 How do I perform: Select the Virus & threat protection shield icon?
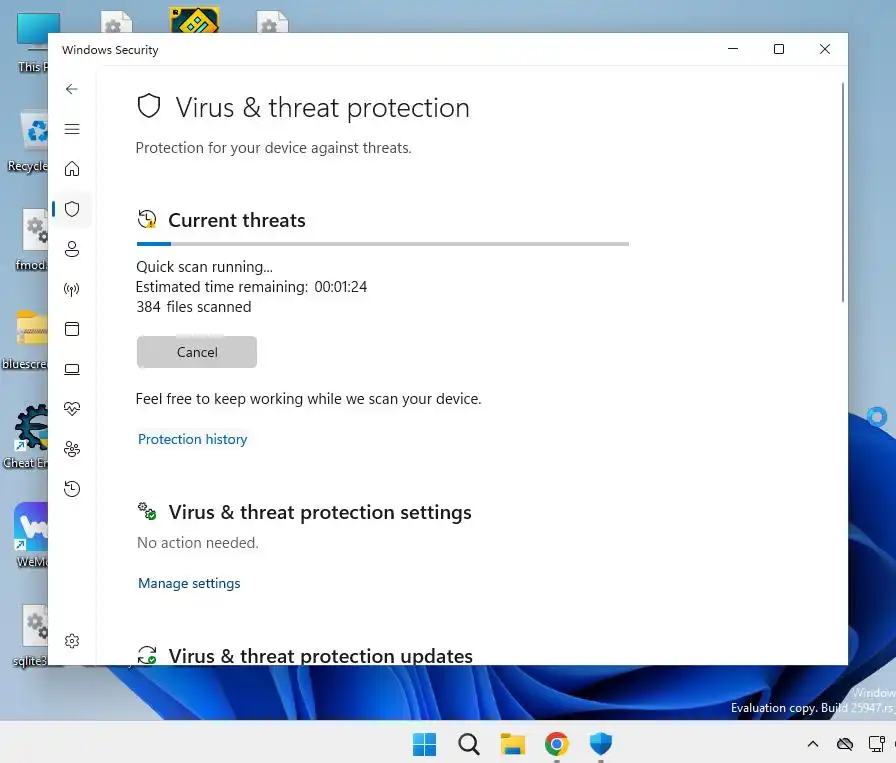pos(71,209)
